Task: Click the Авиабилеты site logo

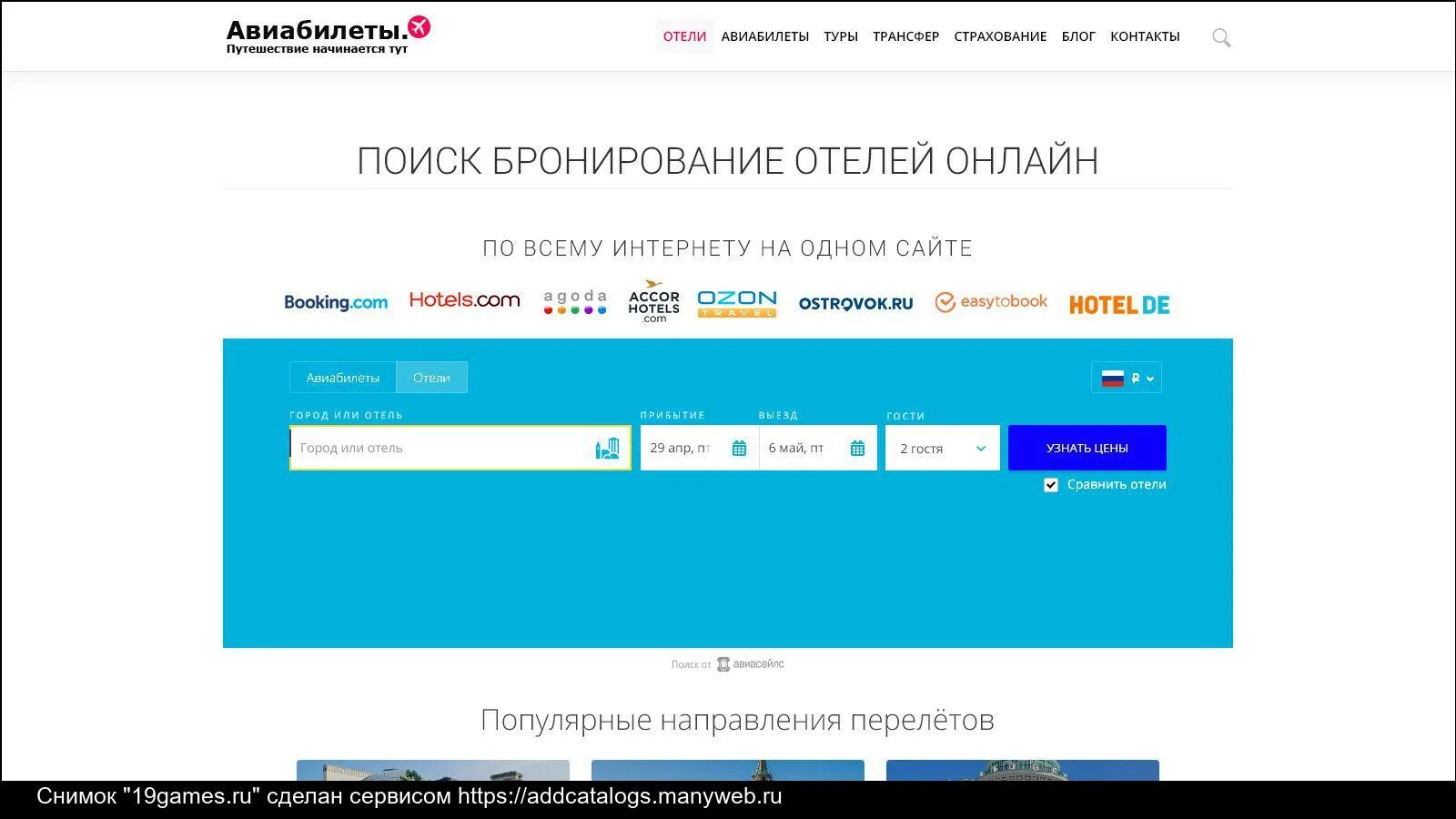Action: point(329,35)
